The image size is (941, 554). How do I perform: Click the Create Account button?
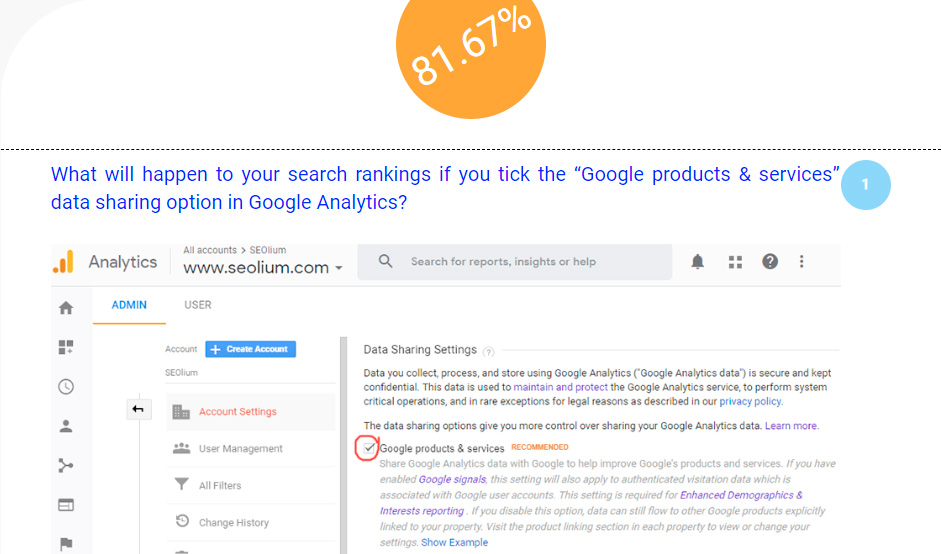250,349
